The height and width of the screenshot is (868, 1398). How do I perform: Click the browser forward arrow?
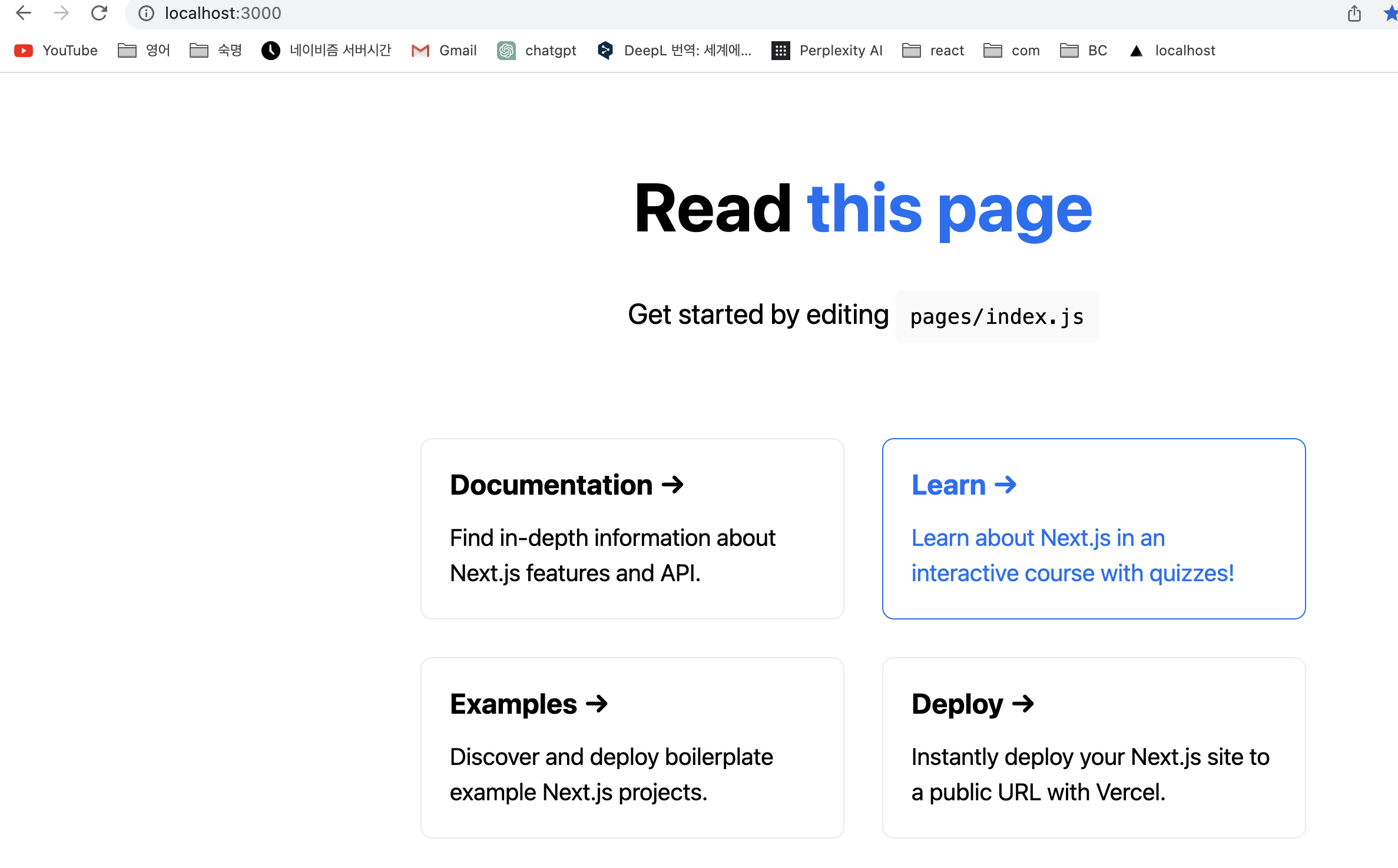point(61,13)
